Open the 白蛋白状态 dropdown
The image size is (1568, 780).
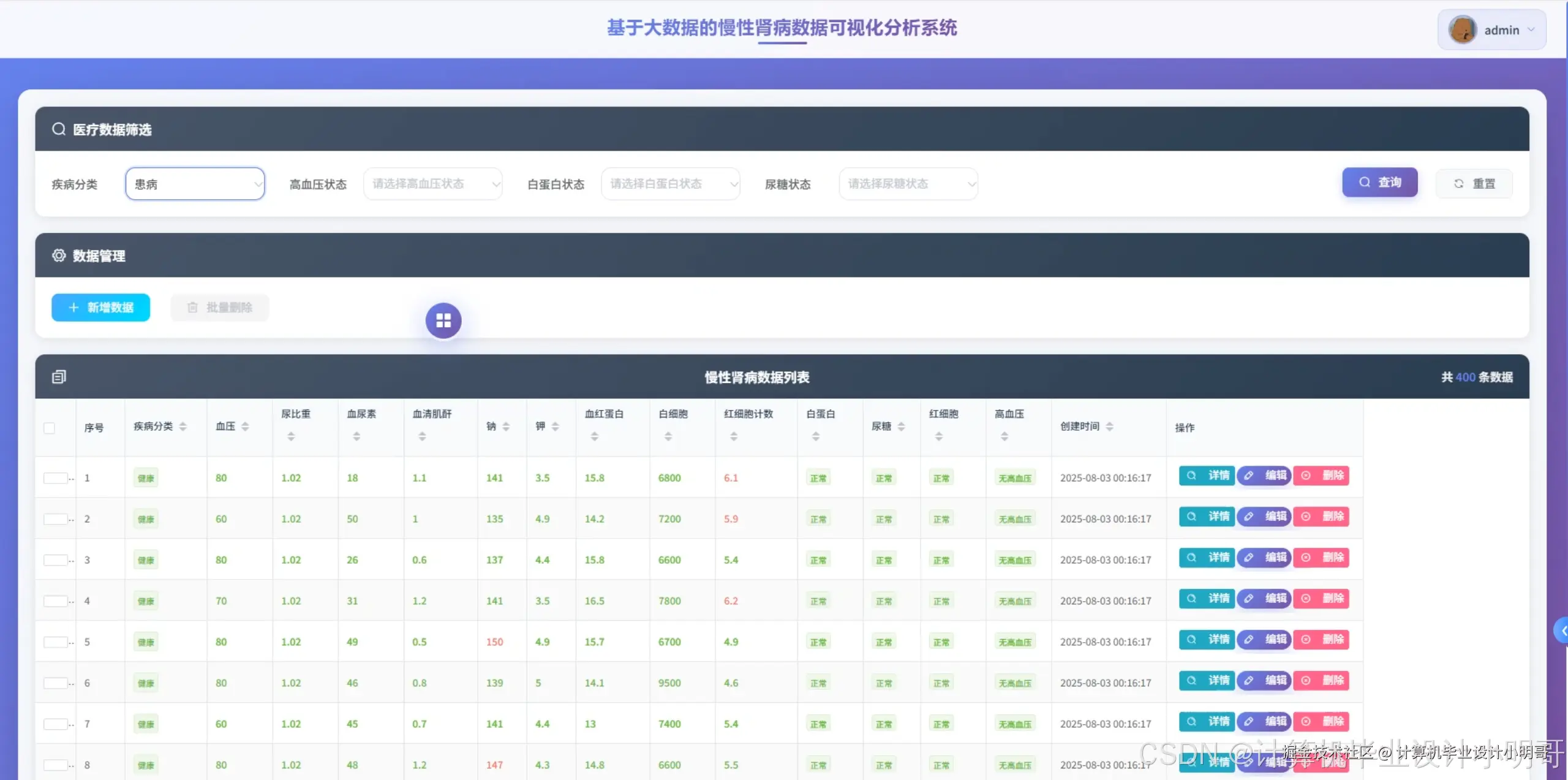(x=670, y=183)
